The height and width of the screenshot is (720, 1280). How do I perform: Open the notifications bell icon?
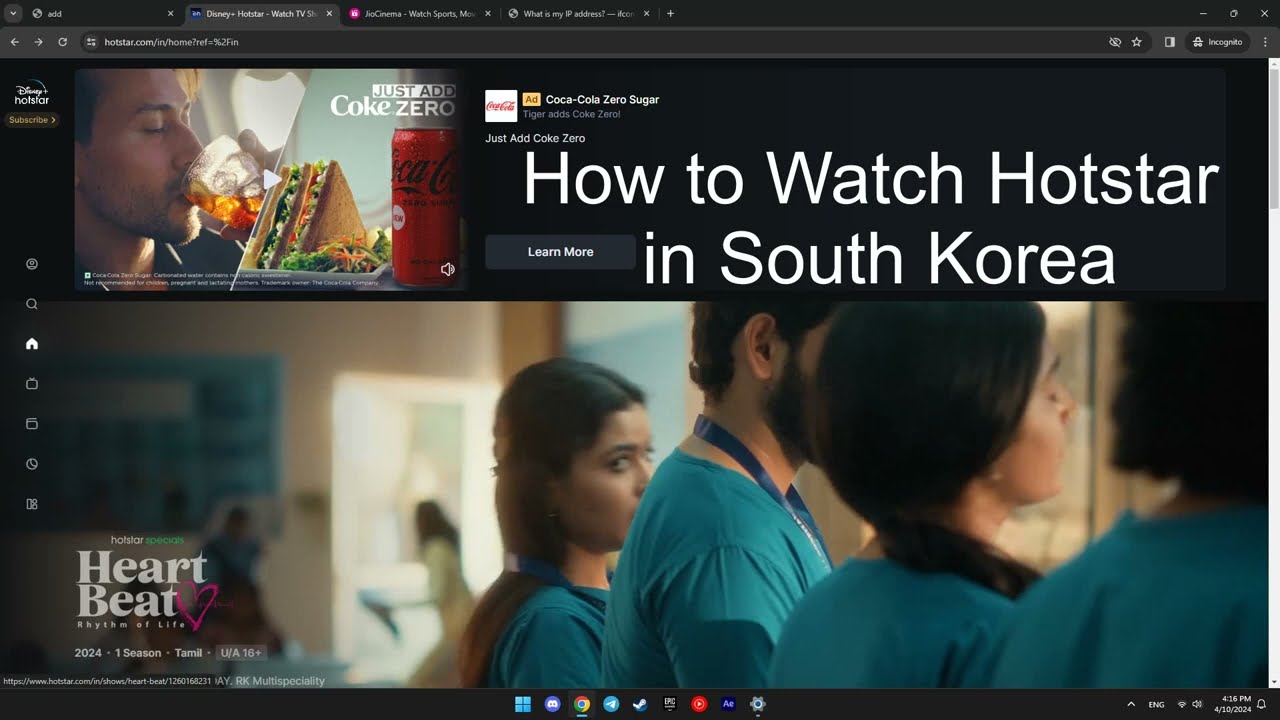1262,704
